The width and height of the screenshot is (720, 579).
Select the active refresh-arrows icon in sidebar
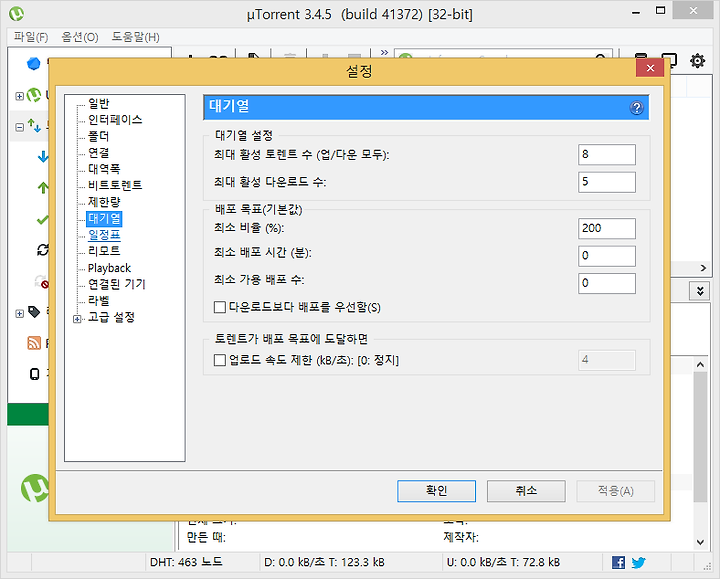coord(43,250)
